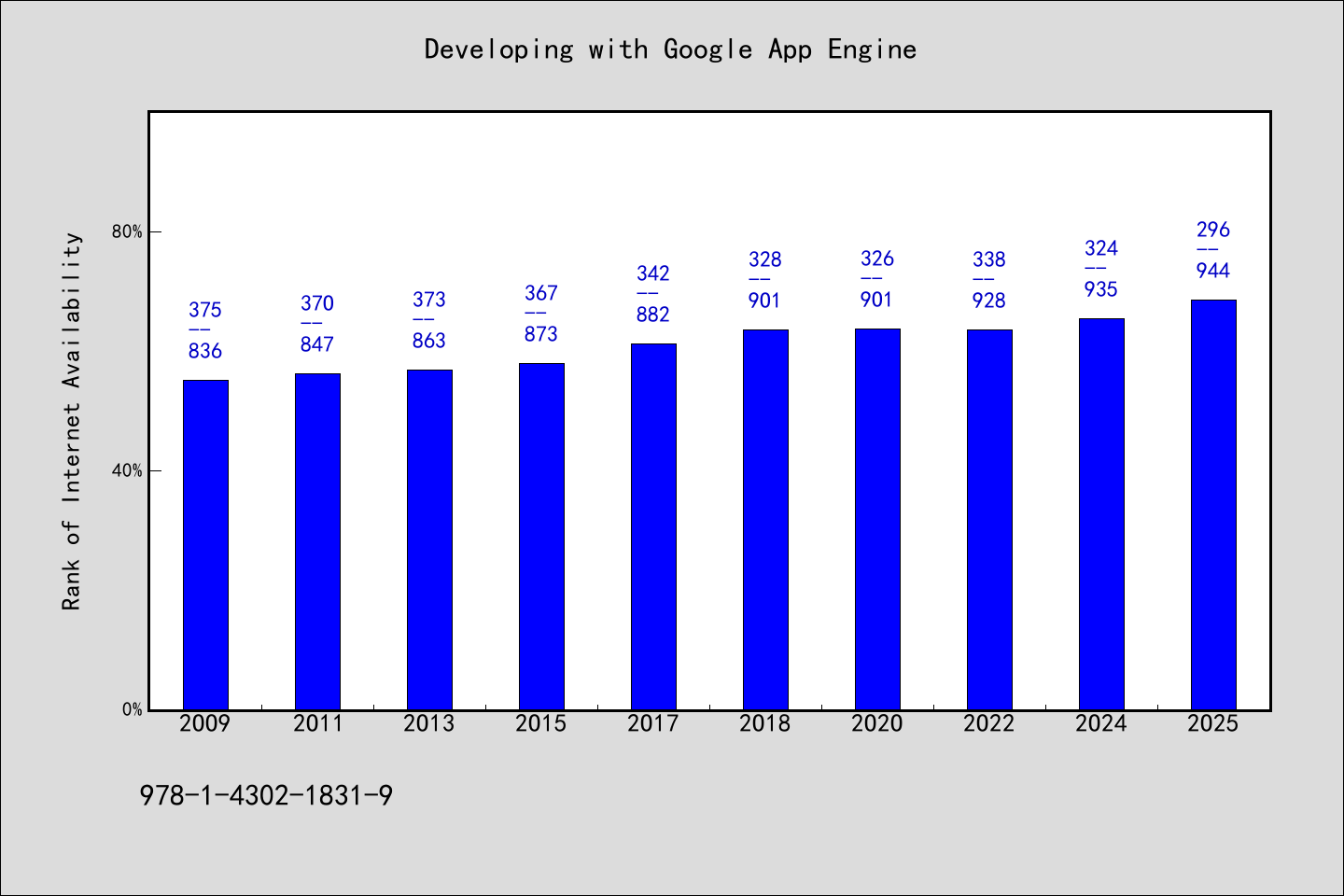Select the tallest bar for 2025
Viewport: 1344px width, 896px height.
1213,505
